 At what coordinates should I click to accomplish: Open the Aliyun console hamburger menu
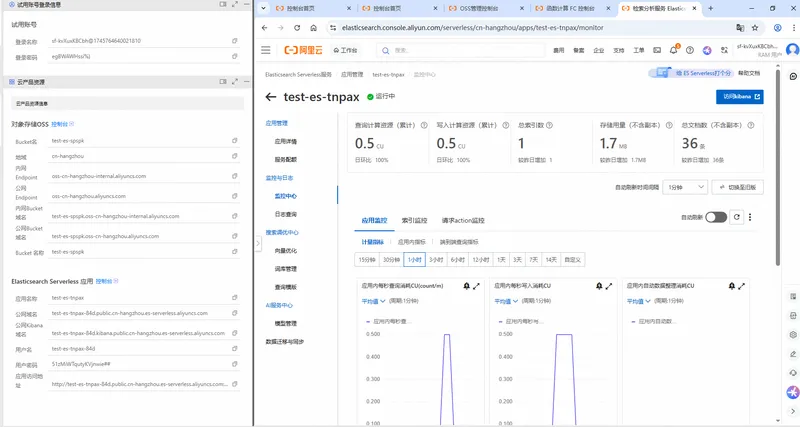coord(266,50)
